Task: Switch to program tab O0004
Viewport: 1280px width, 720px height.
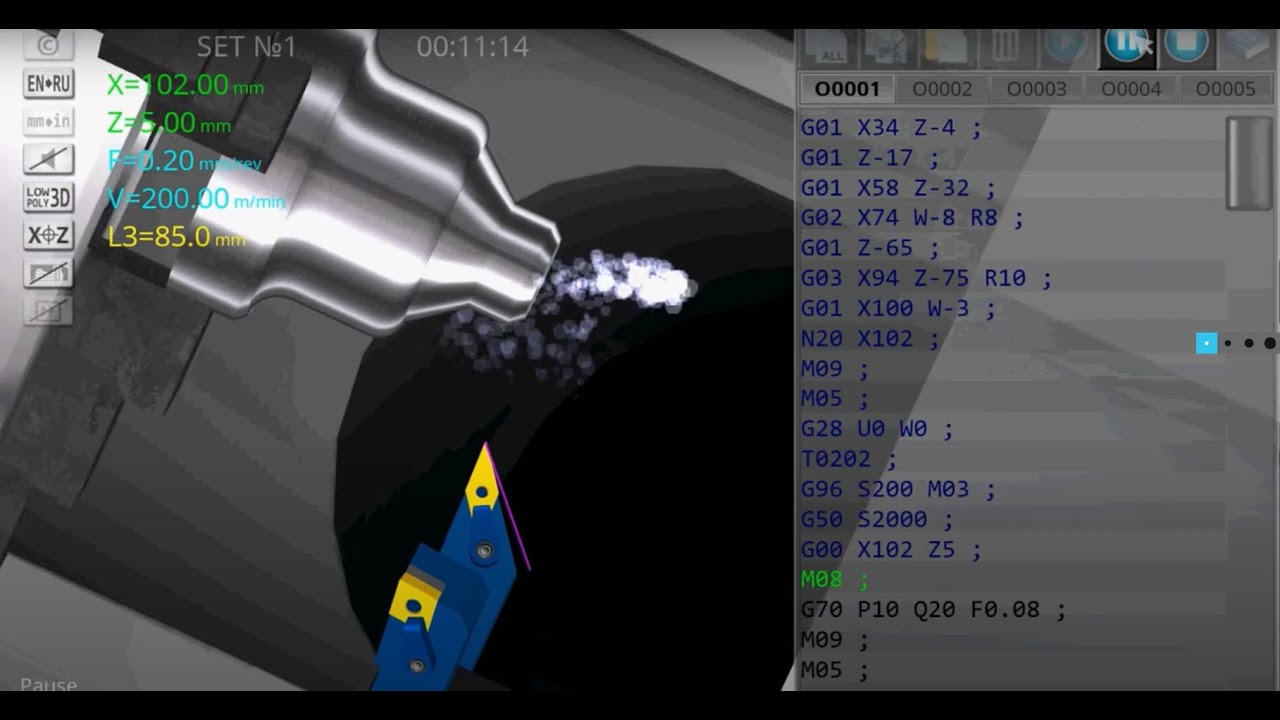Action: [x=1131, y=89]
